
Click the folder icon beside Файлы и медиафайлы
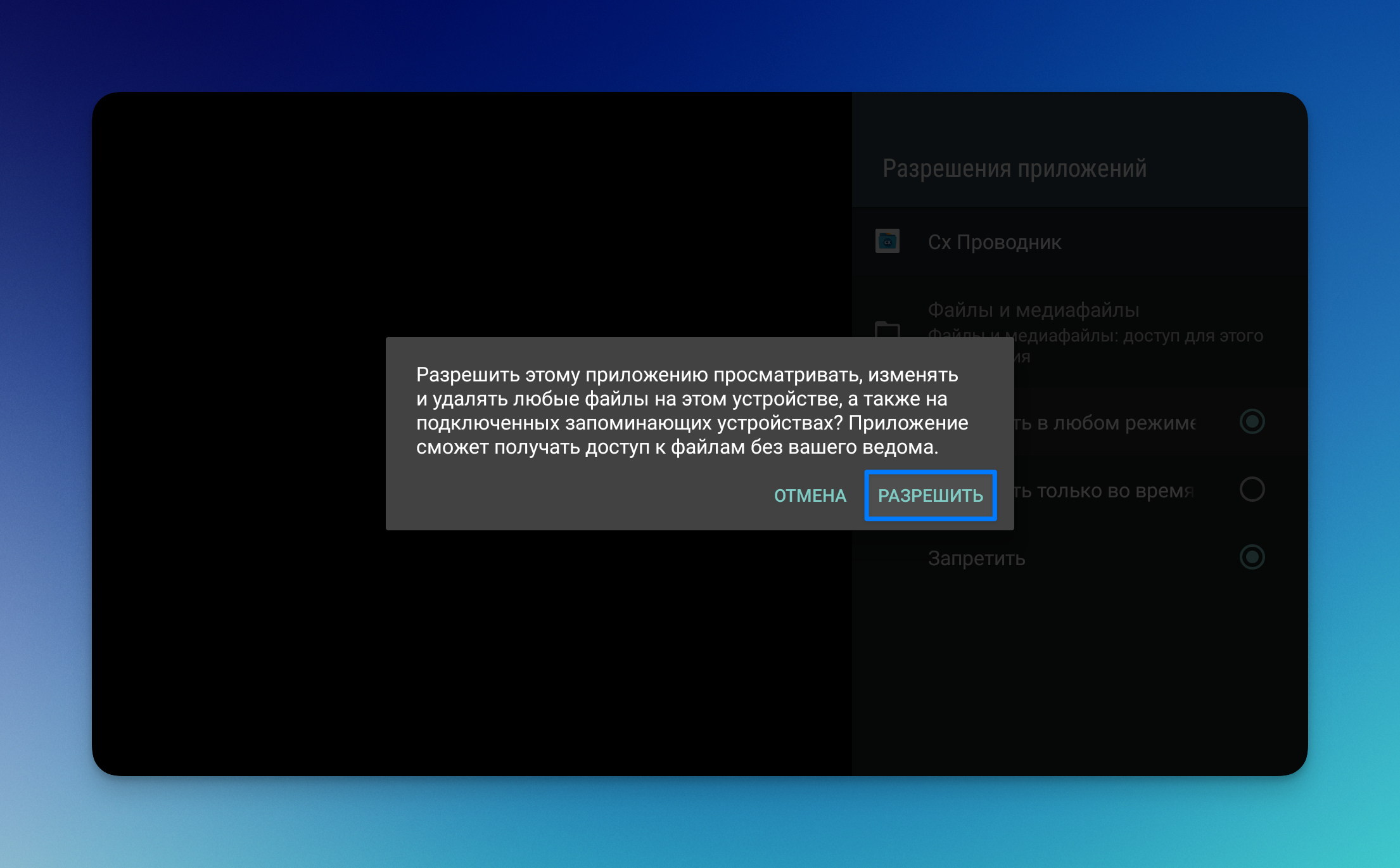887,329
